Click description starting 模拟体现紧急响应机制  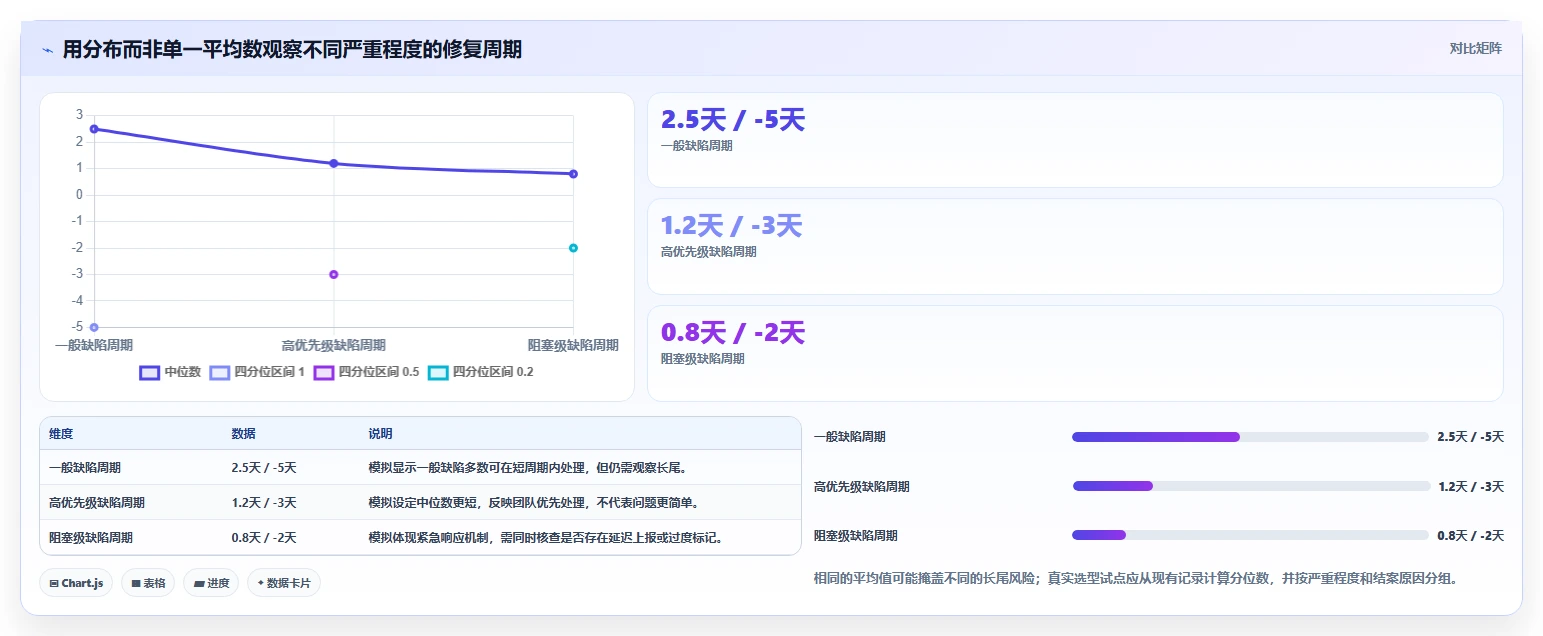tap(545, 538)
